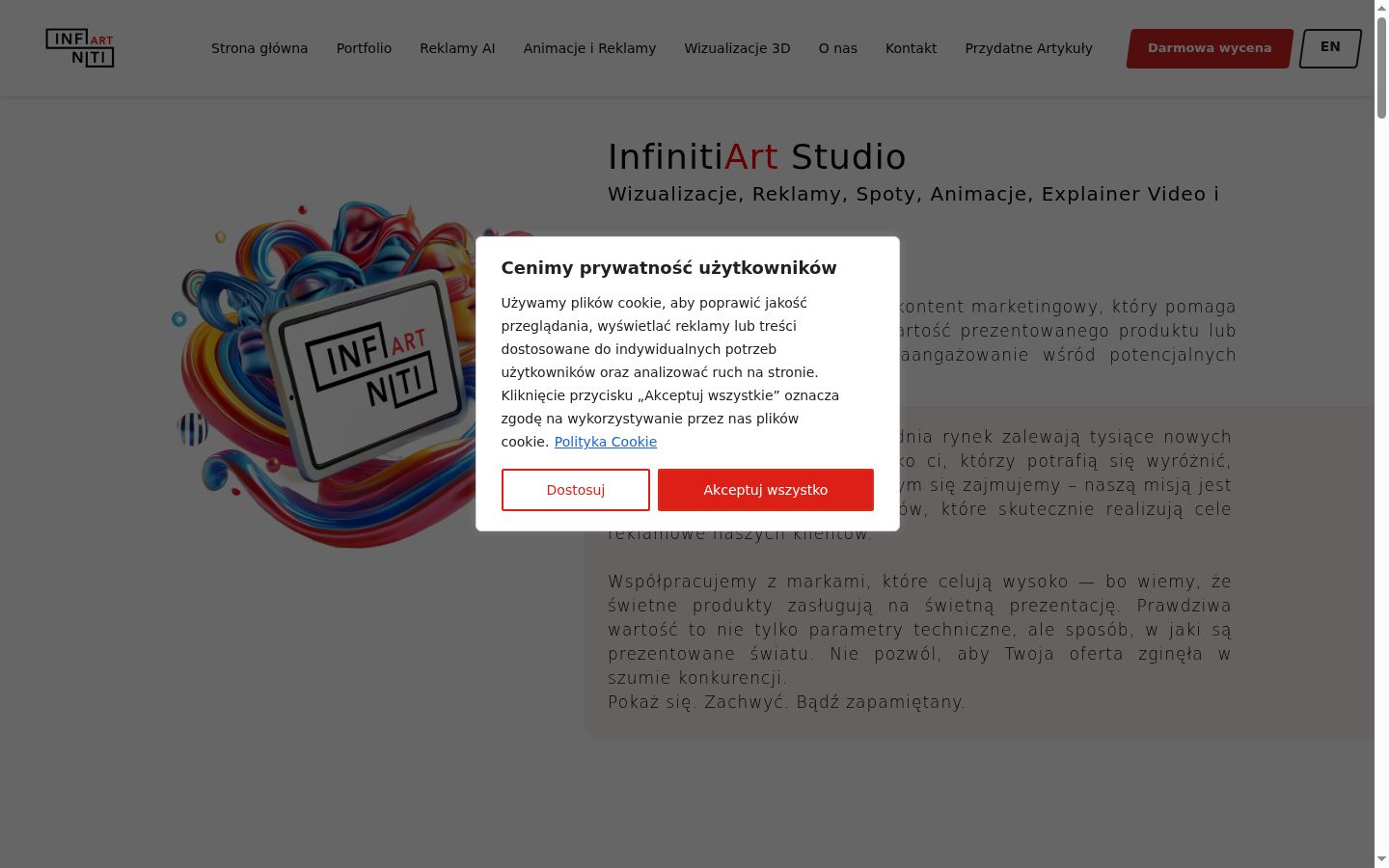Open the Kontakt page
The width and height of the screenshot is (1389, 868).
(x=911, y=48)
